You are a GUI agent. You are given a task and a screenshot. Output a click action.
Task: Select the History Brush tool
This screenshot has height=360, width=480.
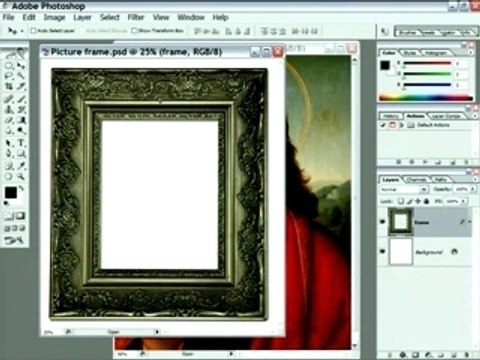pyautogui.click(x=21, y=109)
